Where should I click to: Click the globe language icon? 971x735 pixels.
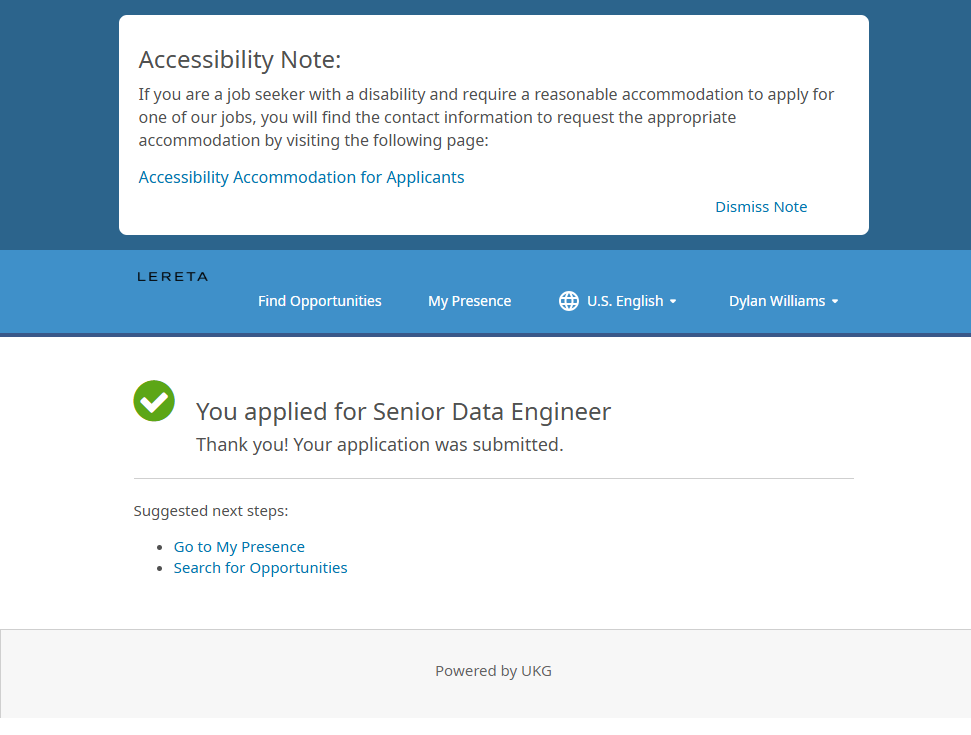[569, 301]
